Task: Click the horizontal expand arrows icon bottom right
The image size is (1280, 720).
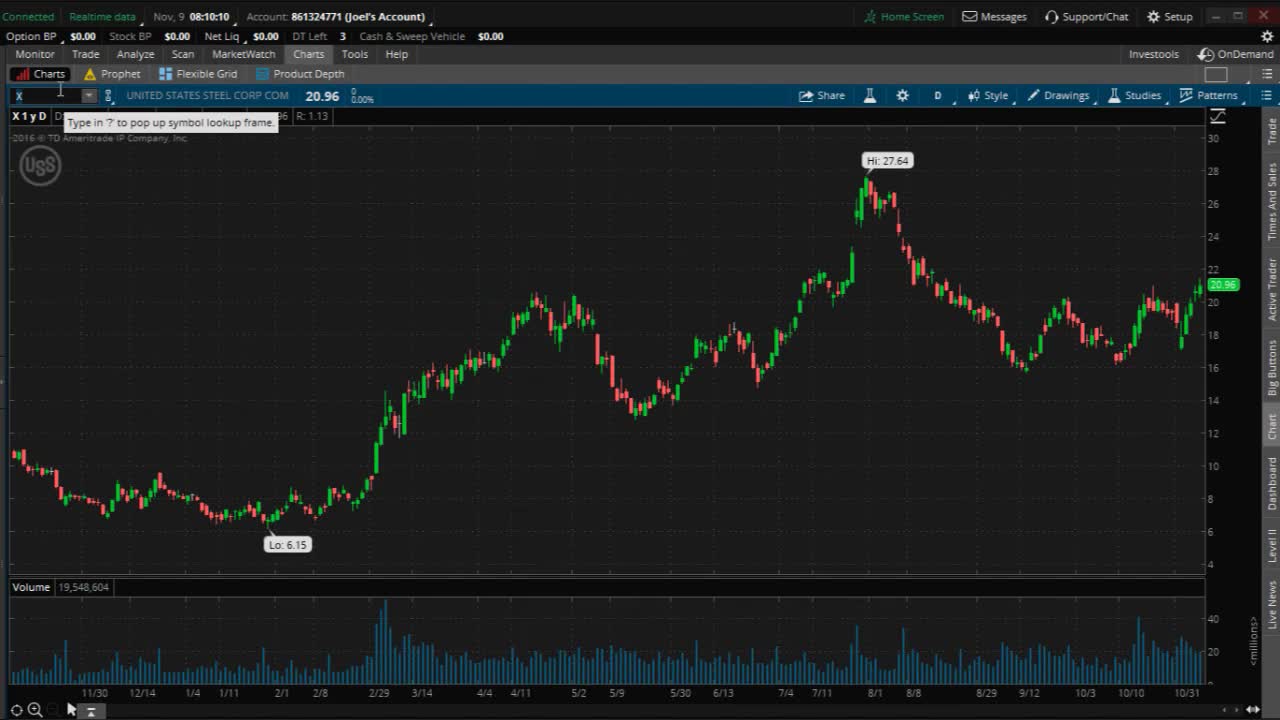Action: click(x=1253, y=710)
